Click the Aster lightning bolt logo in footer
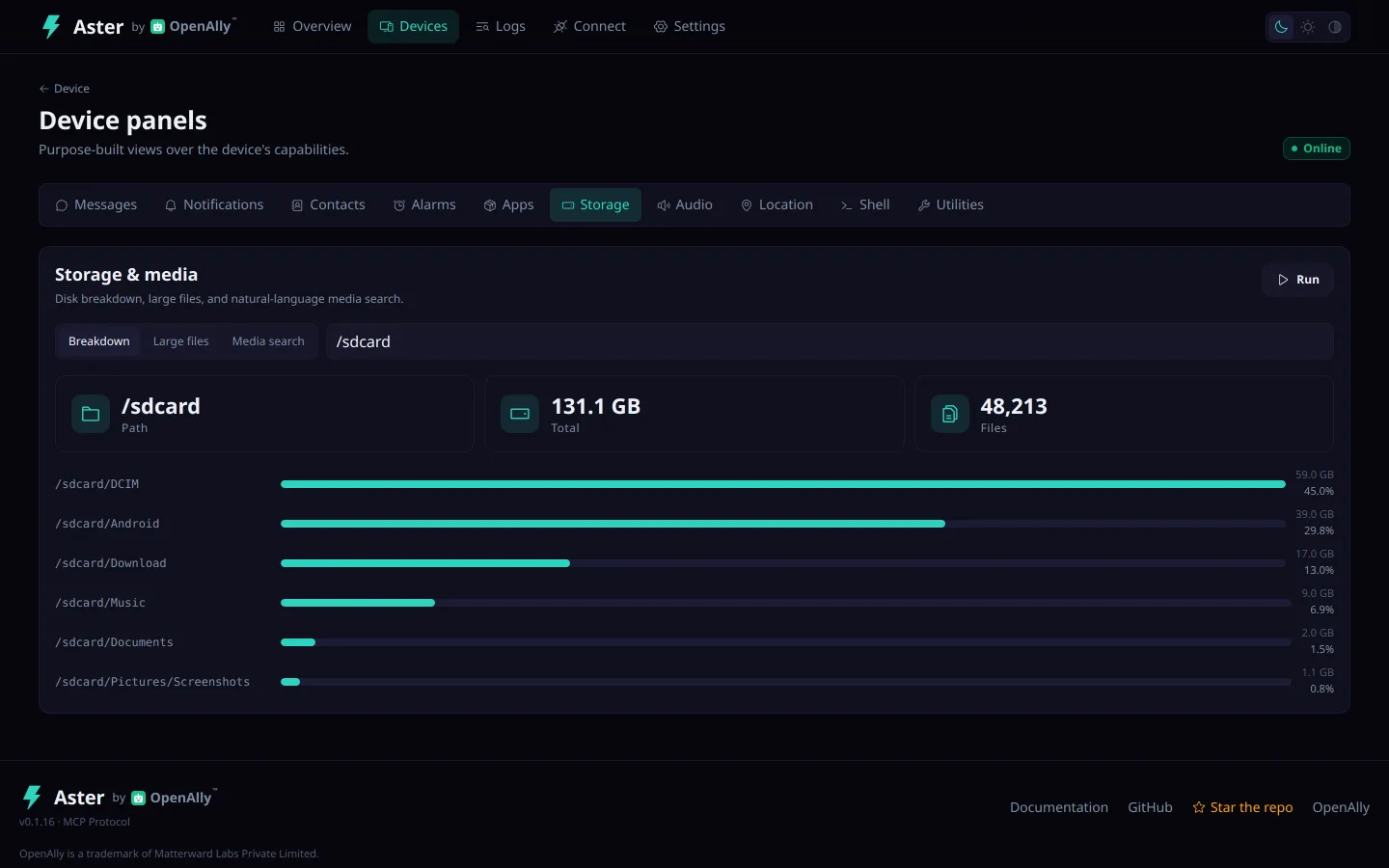Screen dimensions: 1389x868 pyautogui.click(x=32, y=797)
